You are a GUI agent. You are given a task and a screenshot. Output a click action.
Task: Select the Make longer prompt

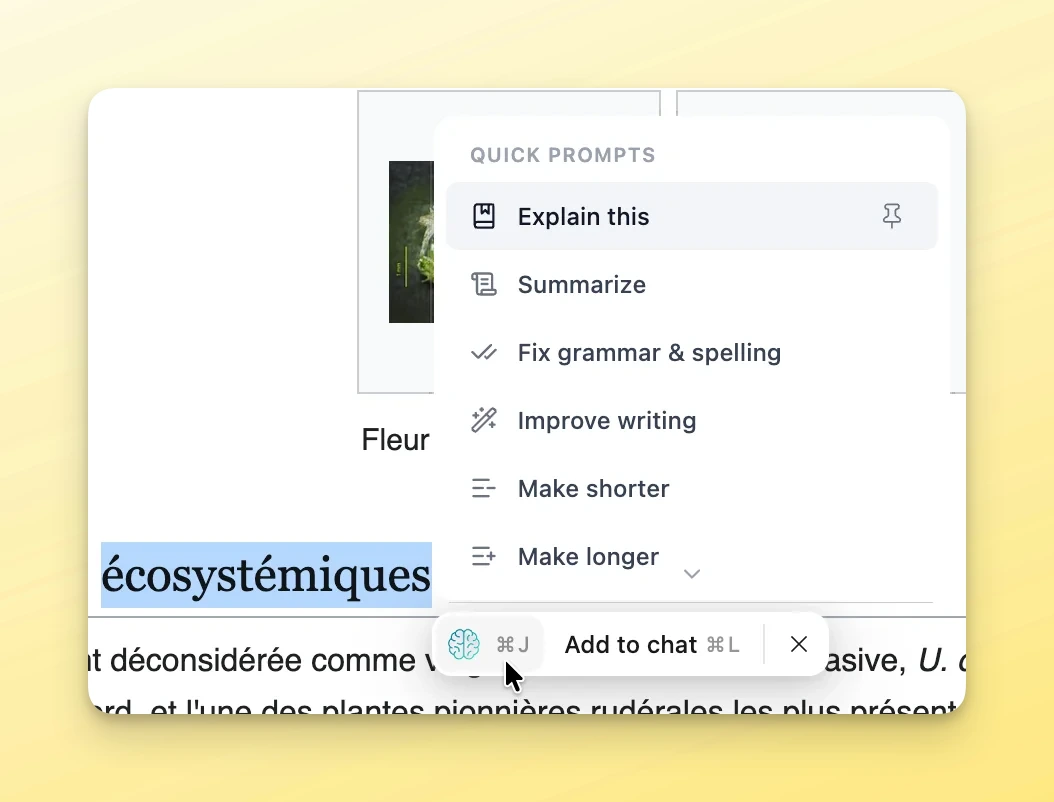pyautogui.click(x=587, y=556)
